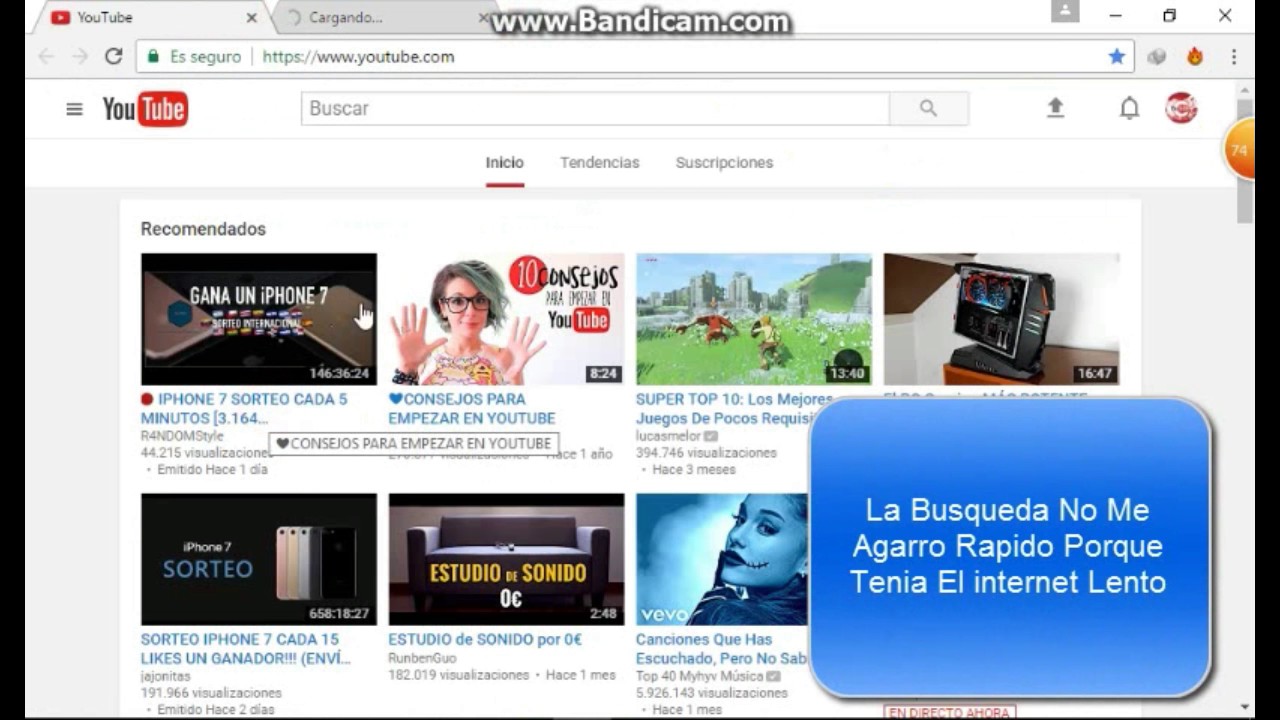Image resolution: width=1280 pixels, height=720 pixels.
Task: Visit Top 40 Myhyv Música channel
Action: click(x=699, y=676)
